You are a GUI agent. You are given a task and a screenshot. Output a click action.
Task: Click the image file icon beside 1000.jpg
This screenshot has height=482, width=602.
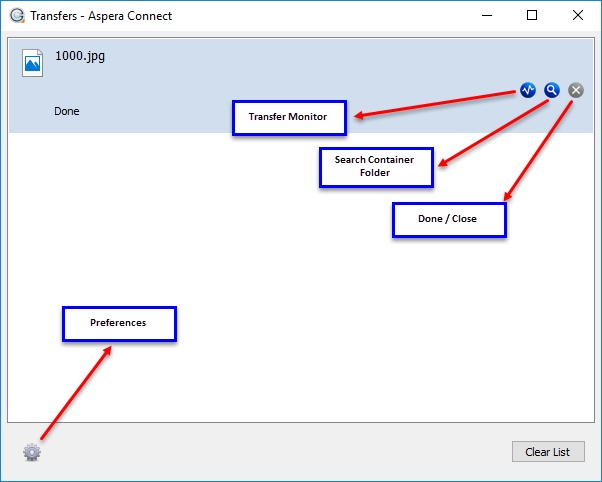(32, 62)
